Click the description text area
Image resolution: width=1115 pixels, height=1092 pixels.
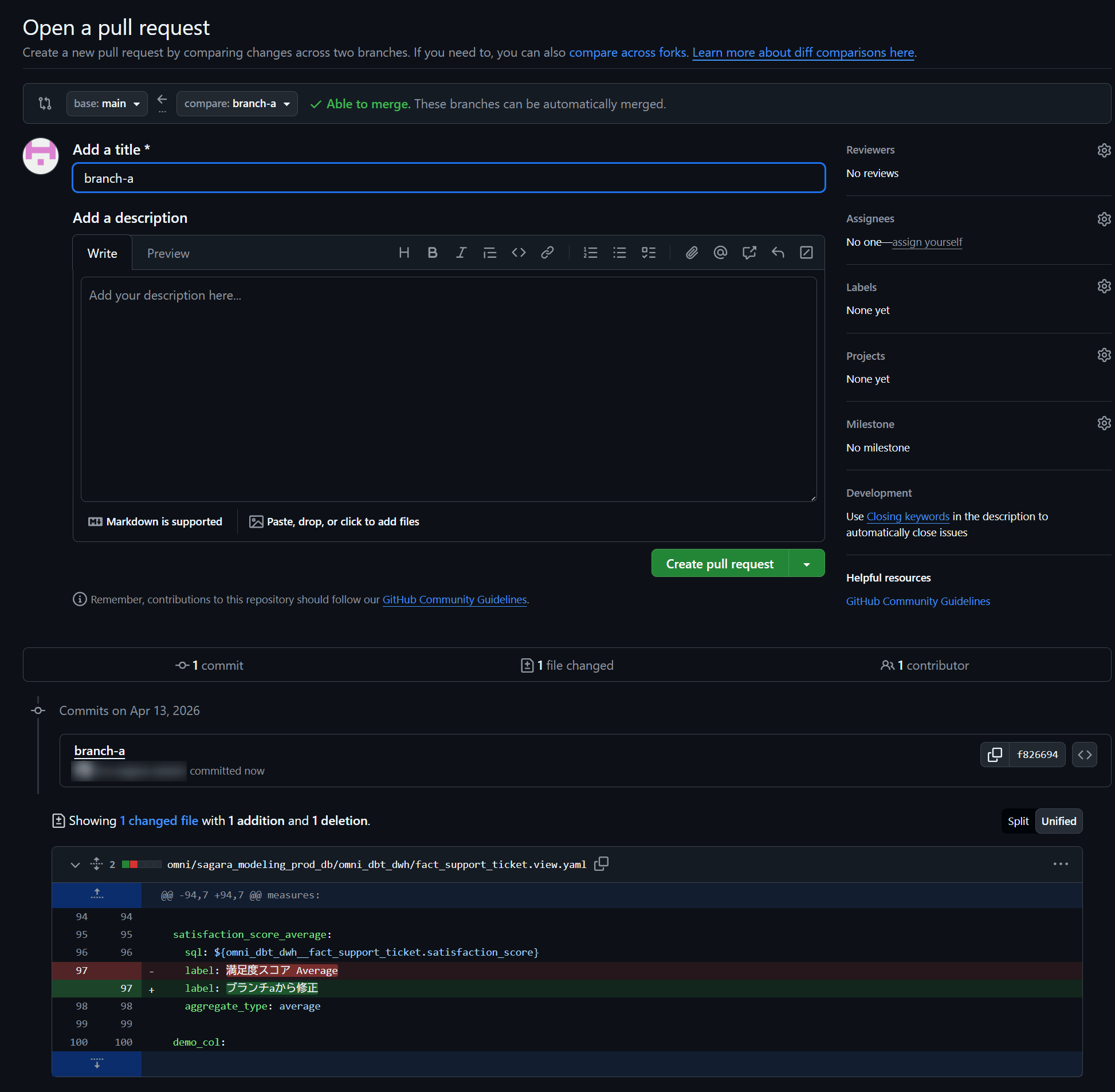coord(448,389)
